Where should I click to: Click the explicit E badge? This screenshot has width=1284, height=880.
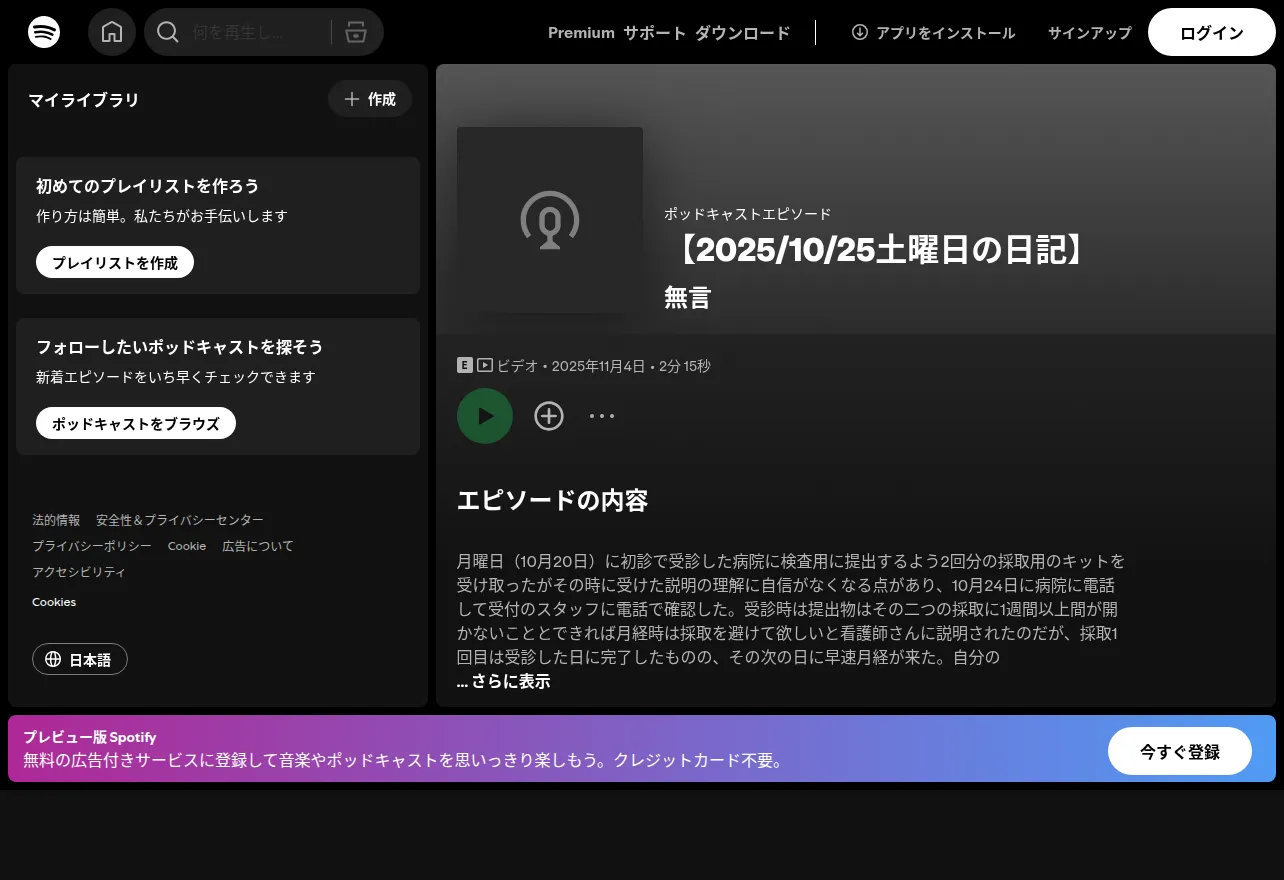(x=464, y=366)
